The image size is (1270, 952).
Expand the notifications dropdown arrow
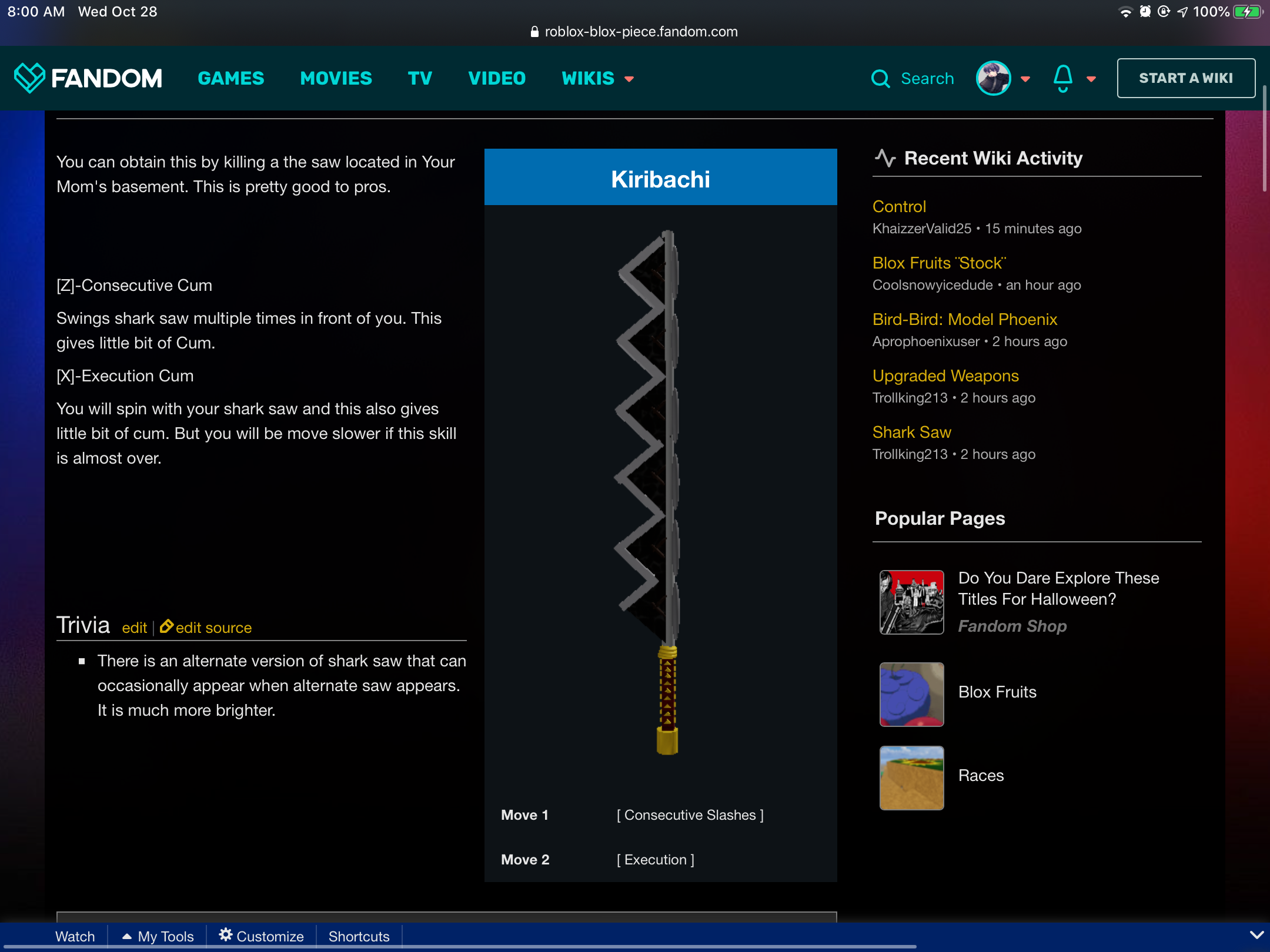point(1091,79)
